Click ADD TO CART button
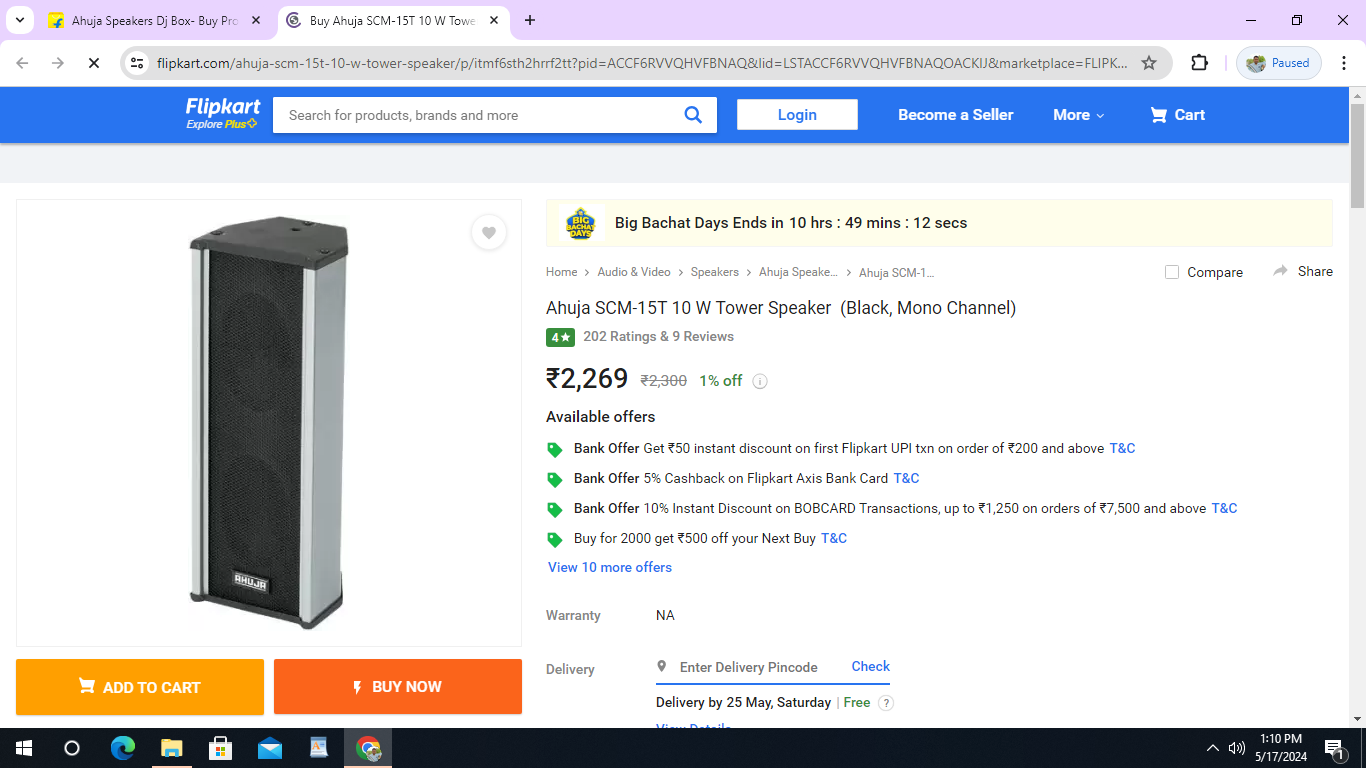 (x=140, y=687)
